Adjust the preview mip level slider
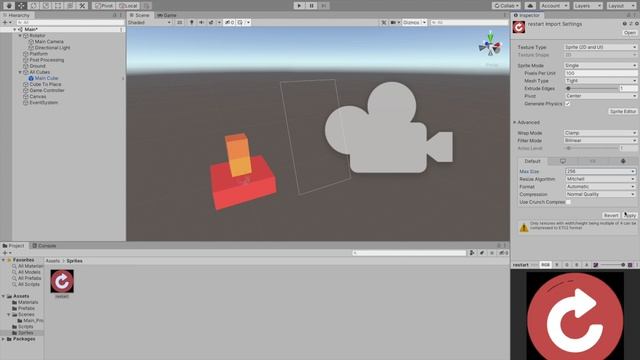640x360 pixels. [613, 265]
